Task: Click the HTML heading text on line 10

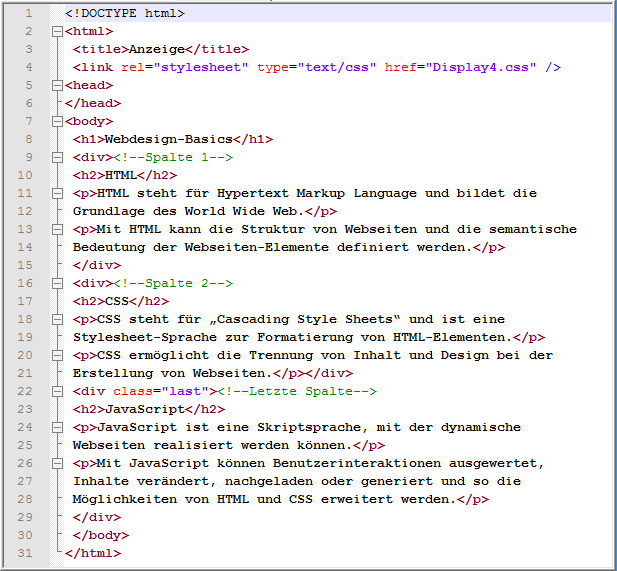Action: 121,175
